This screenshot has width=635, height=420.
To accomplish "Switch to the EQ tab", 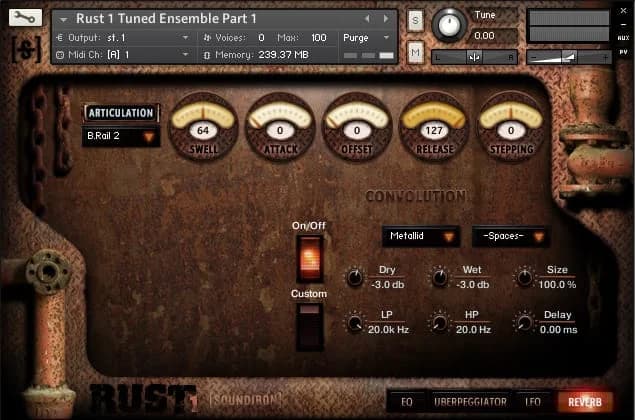I will coord(407,402).
